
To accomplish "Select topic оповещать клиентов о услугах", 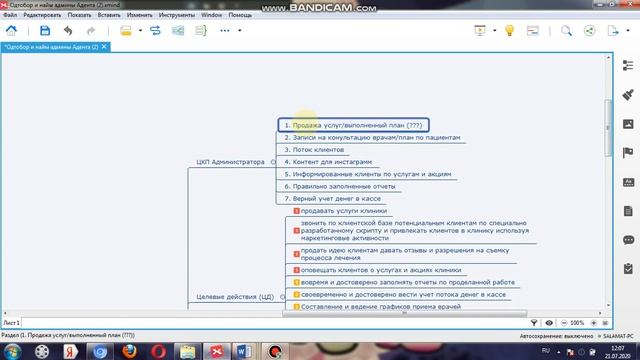I will coord(381,270).
